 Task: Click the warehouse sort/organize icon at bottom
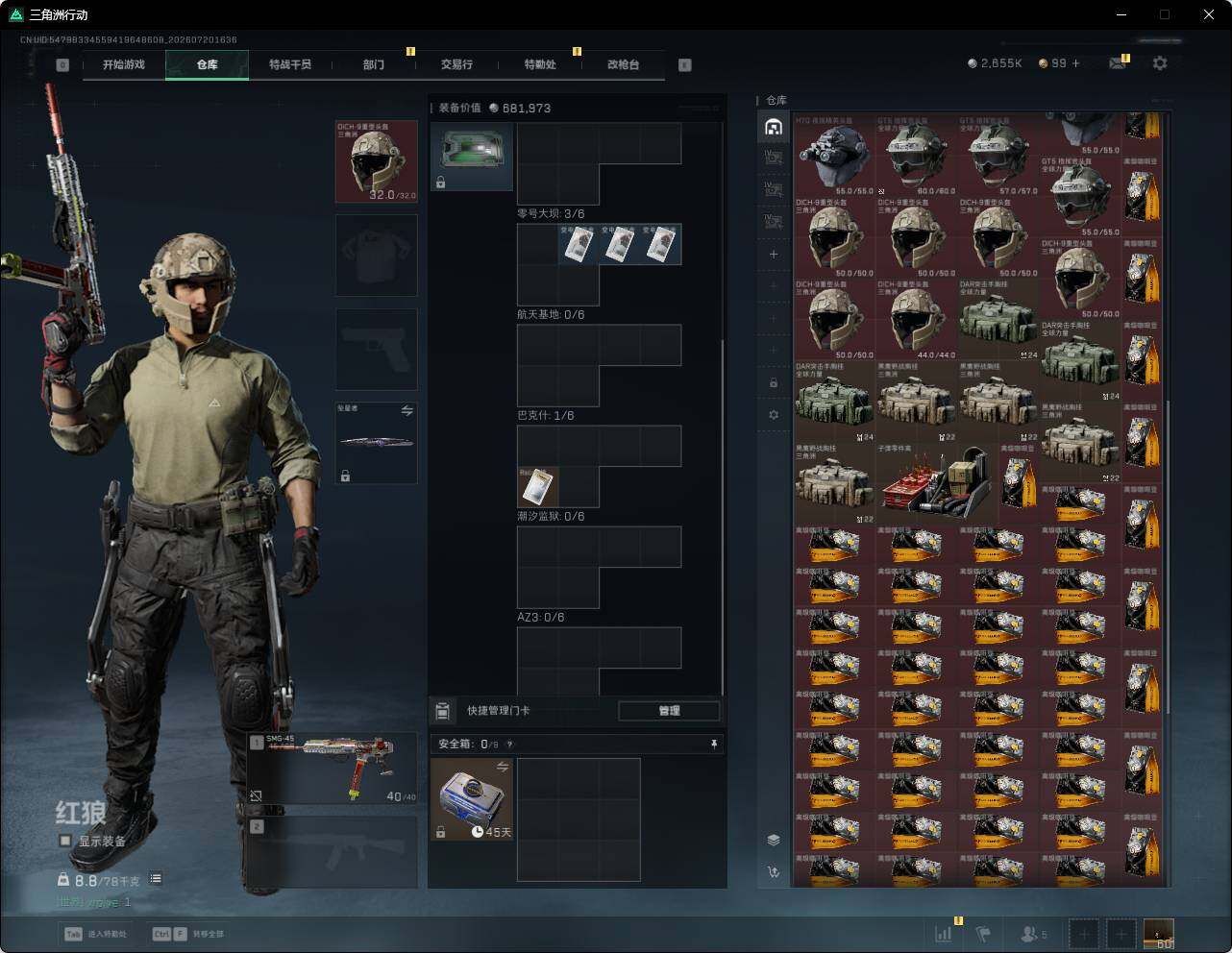[774, 872]
